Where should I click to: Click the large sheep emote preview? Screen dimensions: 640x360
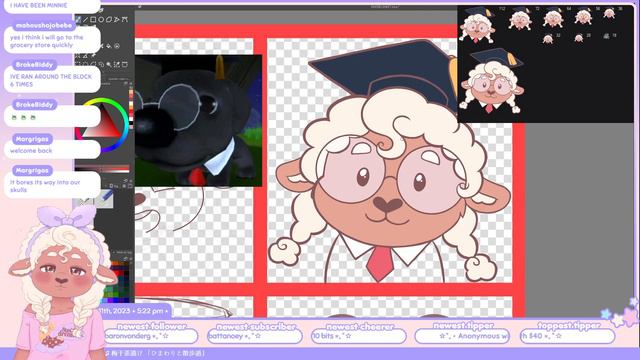click(491, 82)
